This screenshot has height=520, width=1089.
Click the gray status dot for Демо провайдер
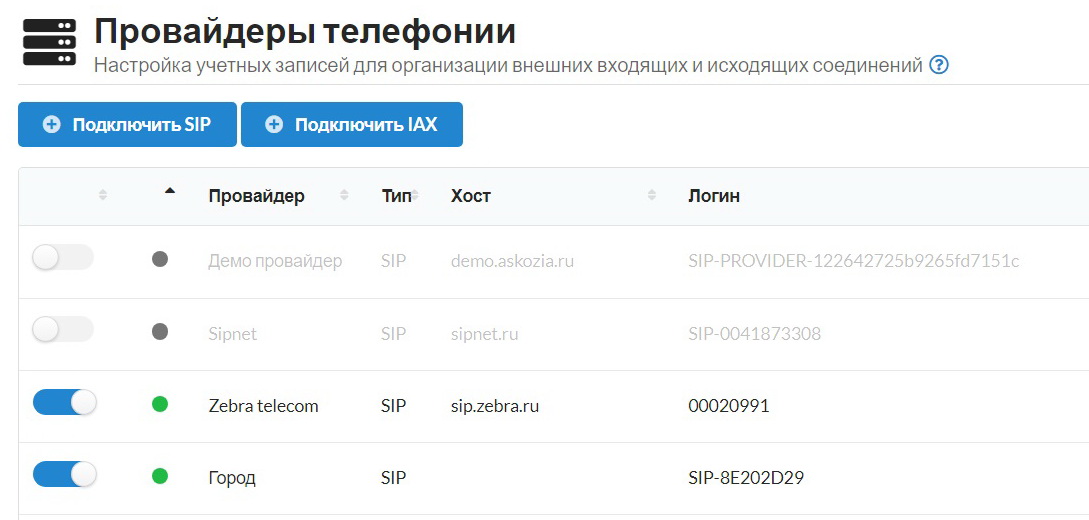(x=160, y=260)
